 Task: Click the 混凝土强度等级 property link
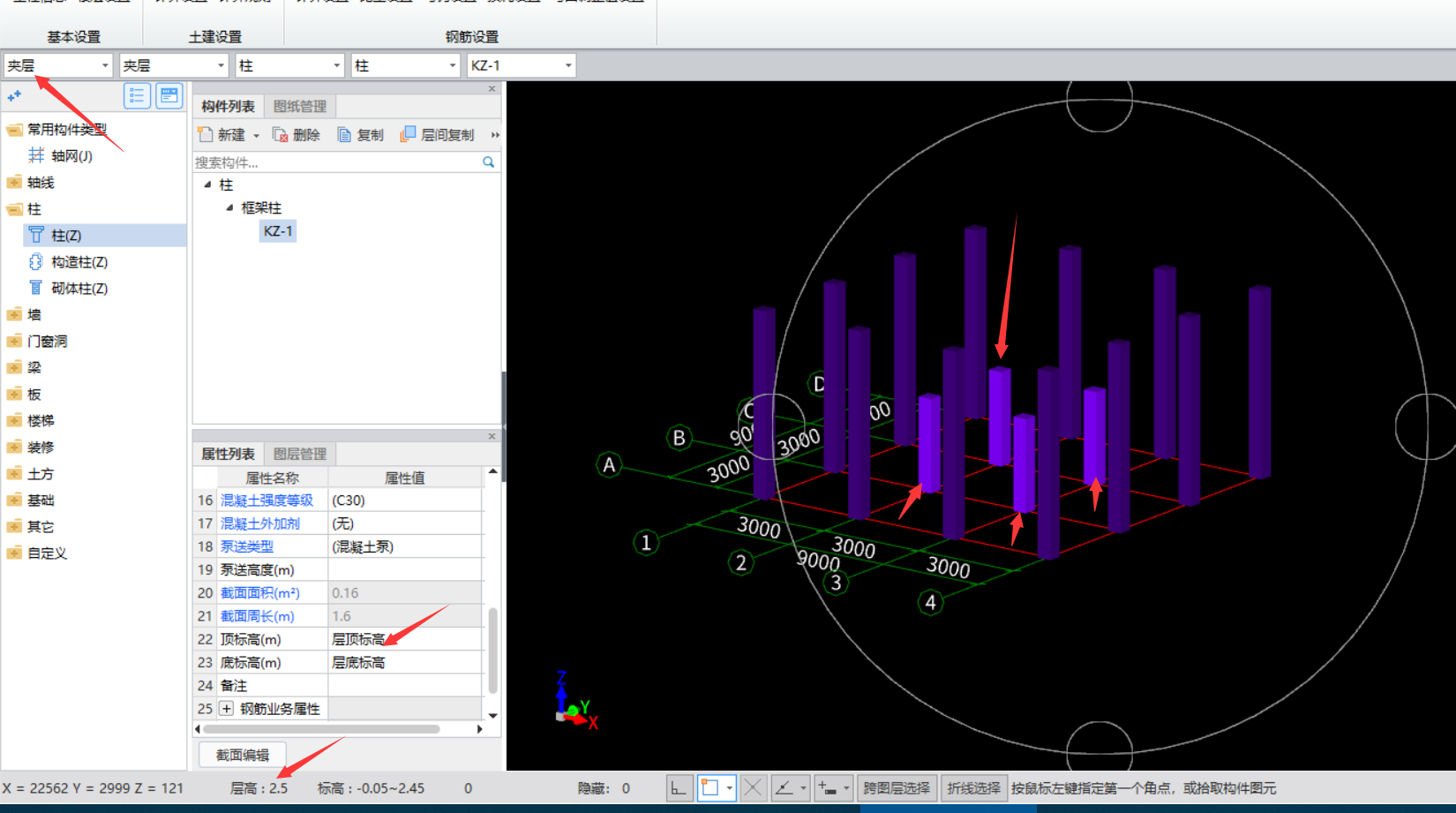click(x=266, y=500)
